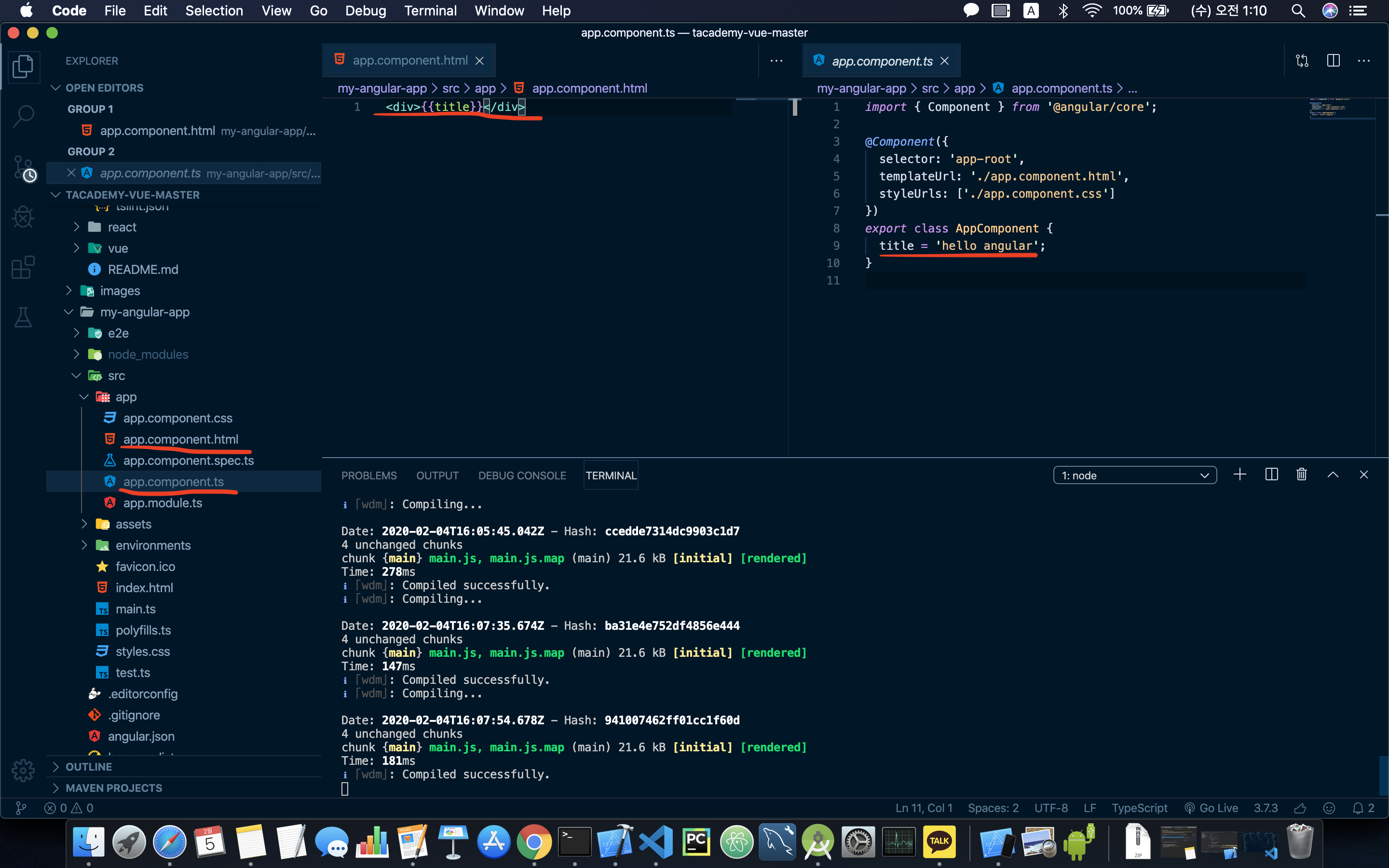Click TypeScript language mode in status bar
The image size is (1389, 868).
(x=1139, y=808)
